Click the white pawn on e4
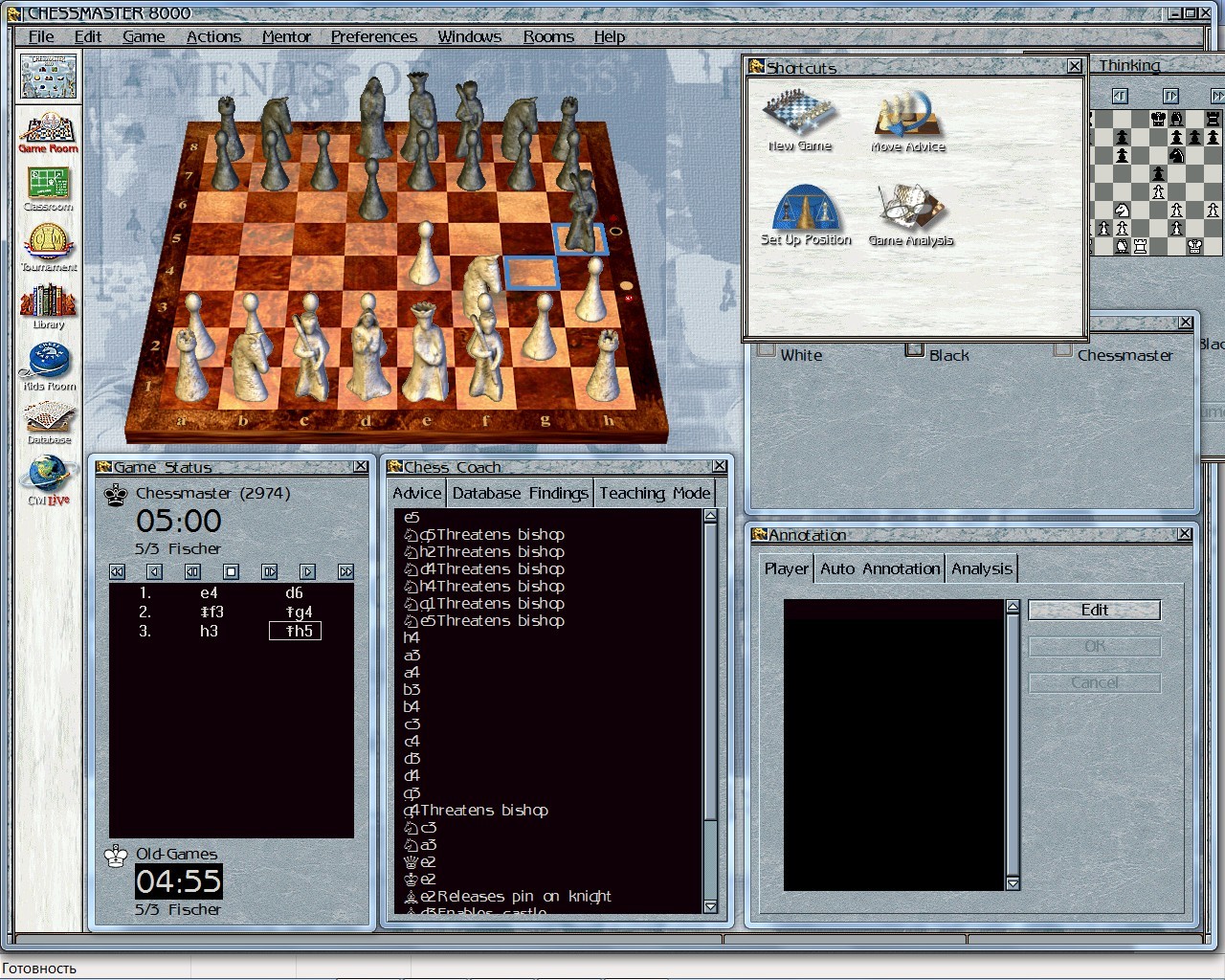The width and height of the screenshot is (1225, 980). click(424, 254)
